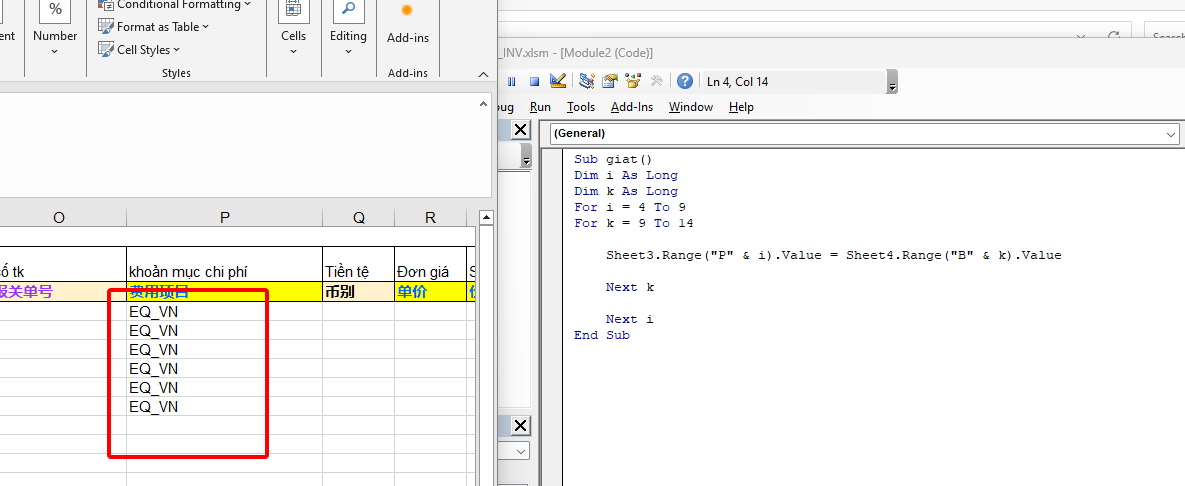Click the 'End Sub' code line
The height and width of the screenshot is (486, 1185).
[602, 335]
